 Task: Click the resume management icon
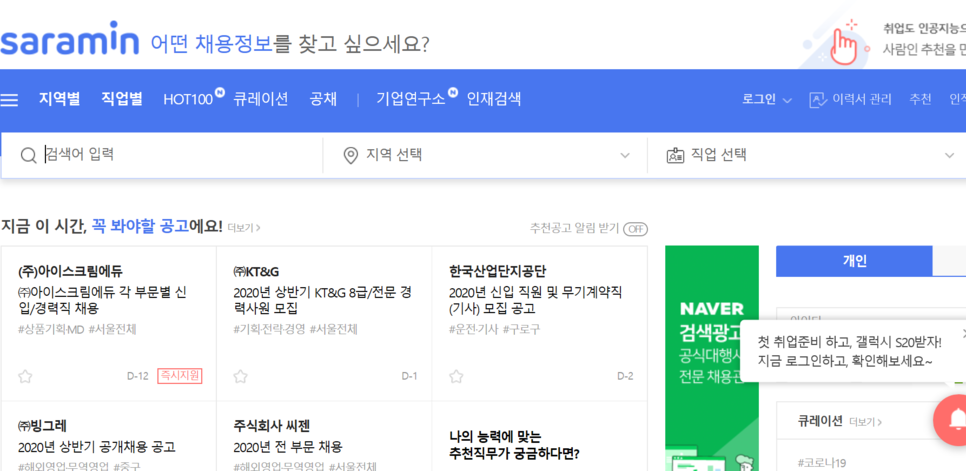[818, 100]
